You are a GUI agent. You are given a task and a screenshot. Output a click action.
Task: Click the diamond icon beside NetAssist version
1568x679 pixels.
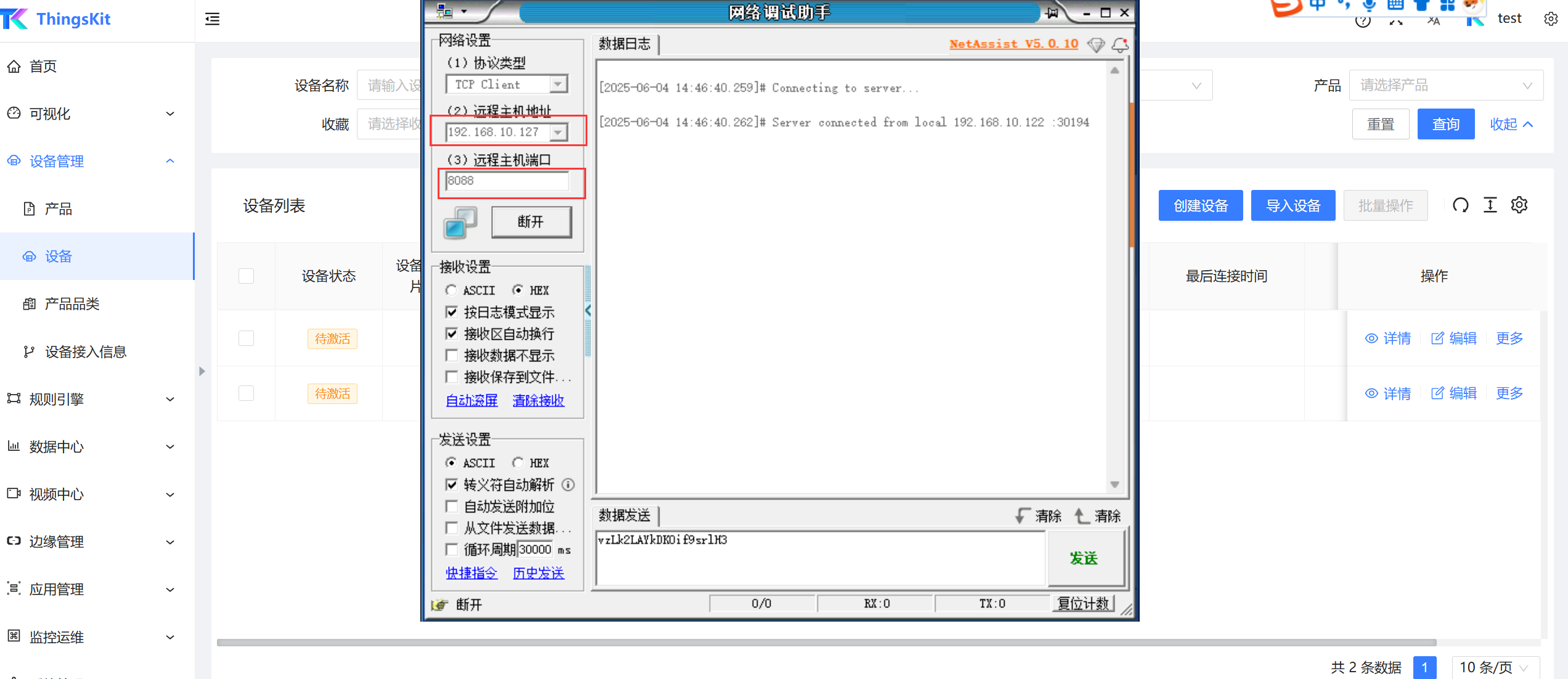pos(1095,44)
